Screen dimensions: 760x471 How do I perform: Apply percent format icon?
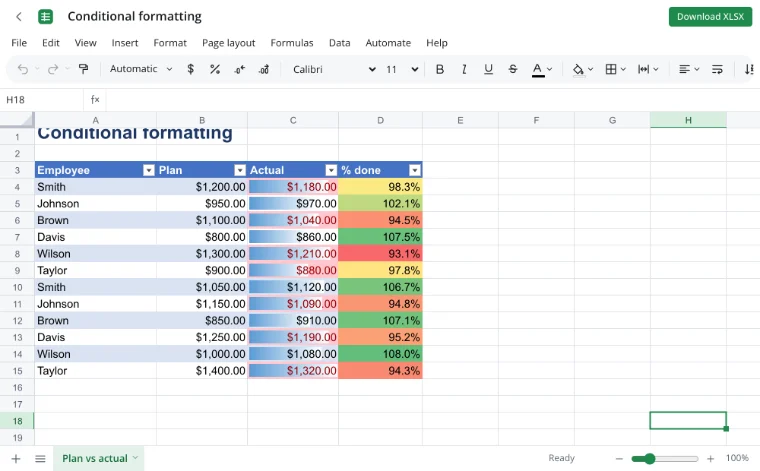tap(215, 69)
